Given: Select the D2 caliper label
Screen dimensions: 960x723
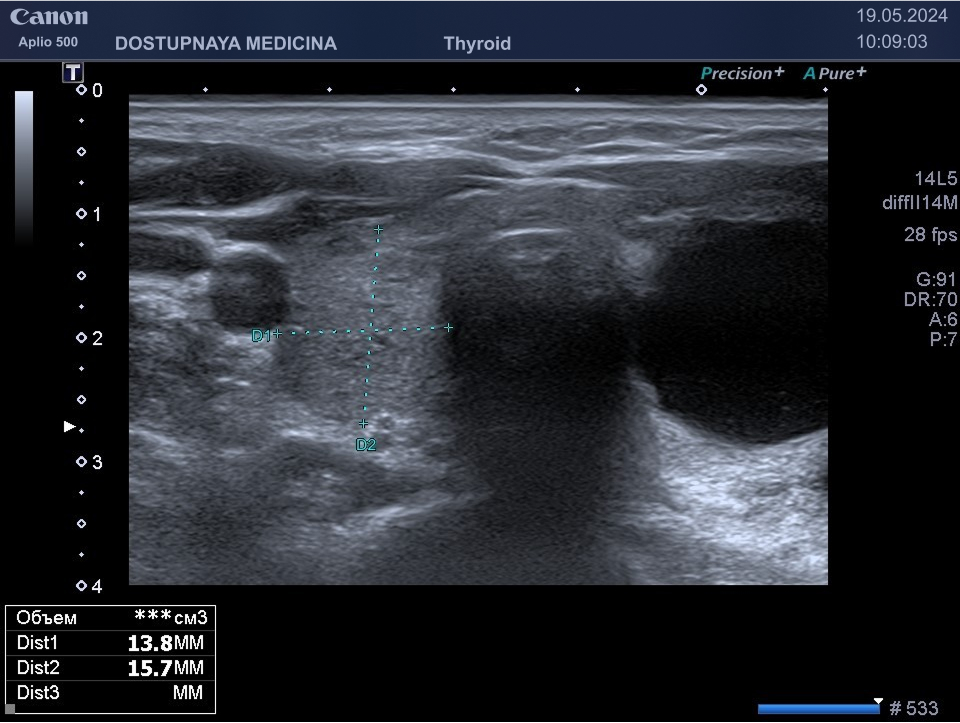Looking at the screenshot, I should 366,445.
